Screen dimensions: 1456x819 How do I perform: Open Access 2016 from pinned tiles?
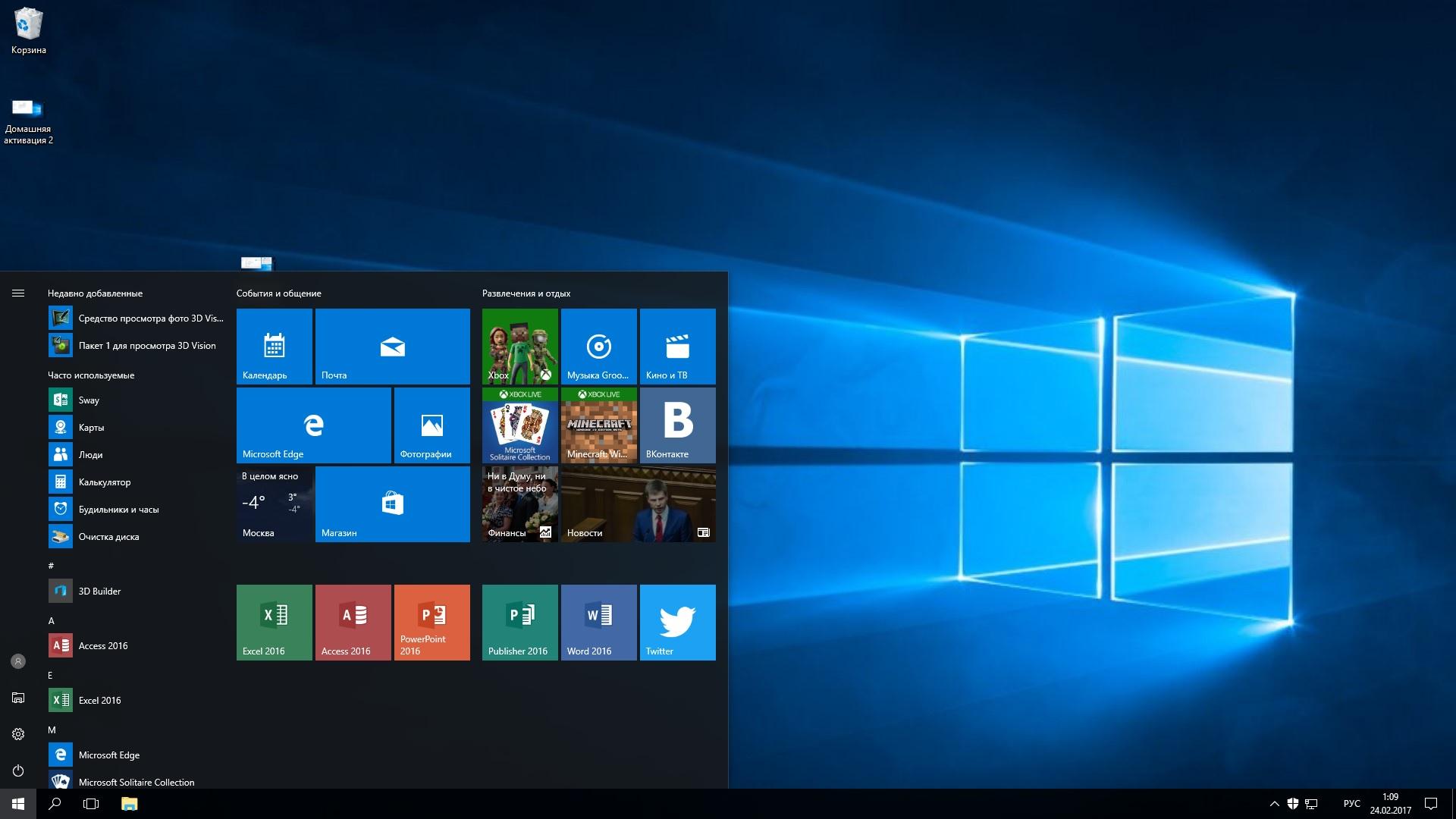click(x=353, y=621)
